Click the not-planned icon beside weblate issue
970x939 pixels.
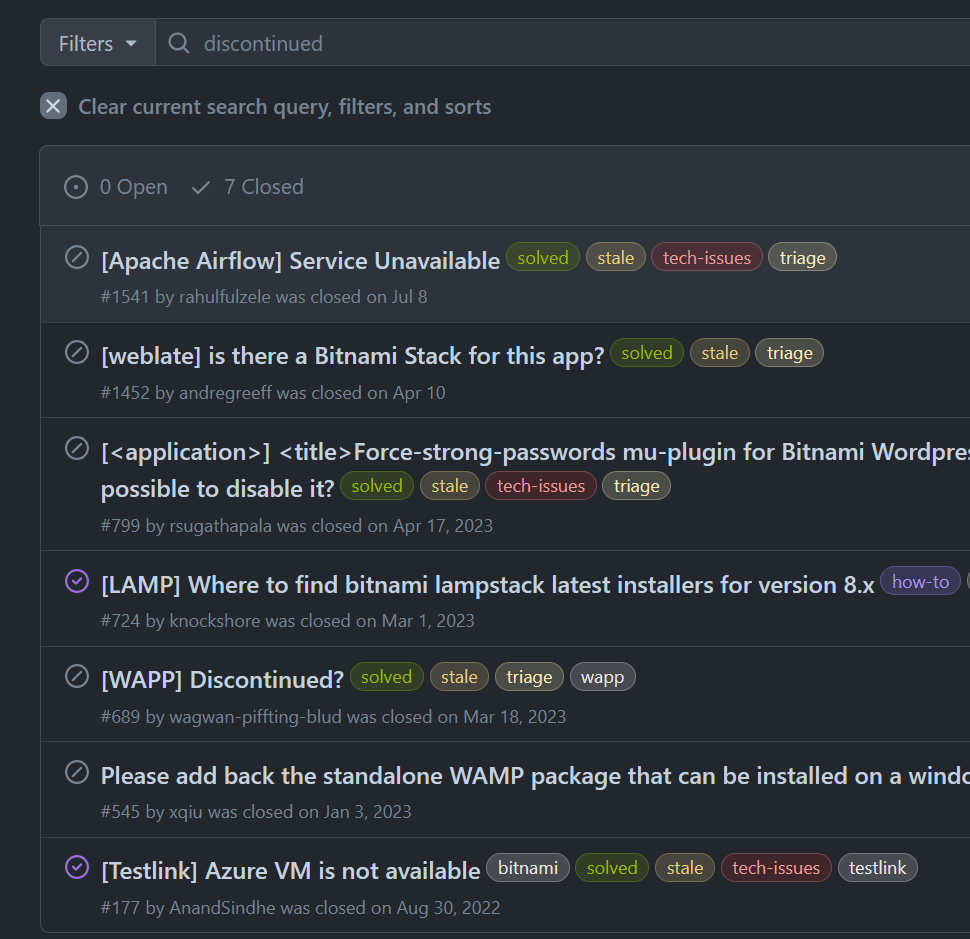click(x=77, y=352)
